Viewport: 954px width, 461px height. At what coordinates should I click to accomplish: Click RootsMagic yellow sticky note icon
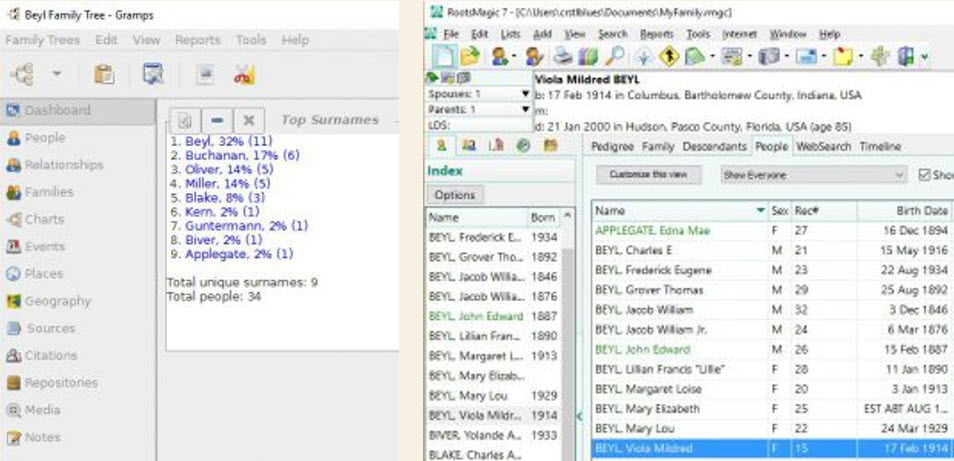pos(844,57)
